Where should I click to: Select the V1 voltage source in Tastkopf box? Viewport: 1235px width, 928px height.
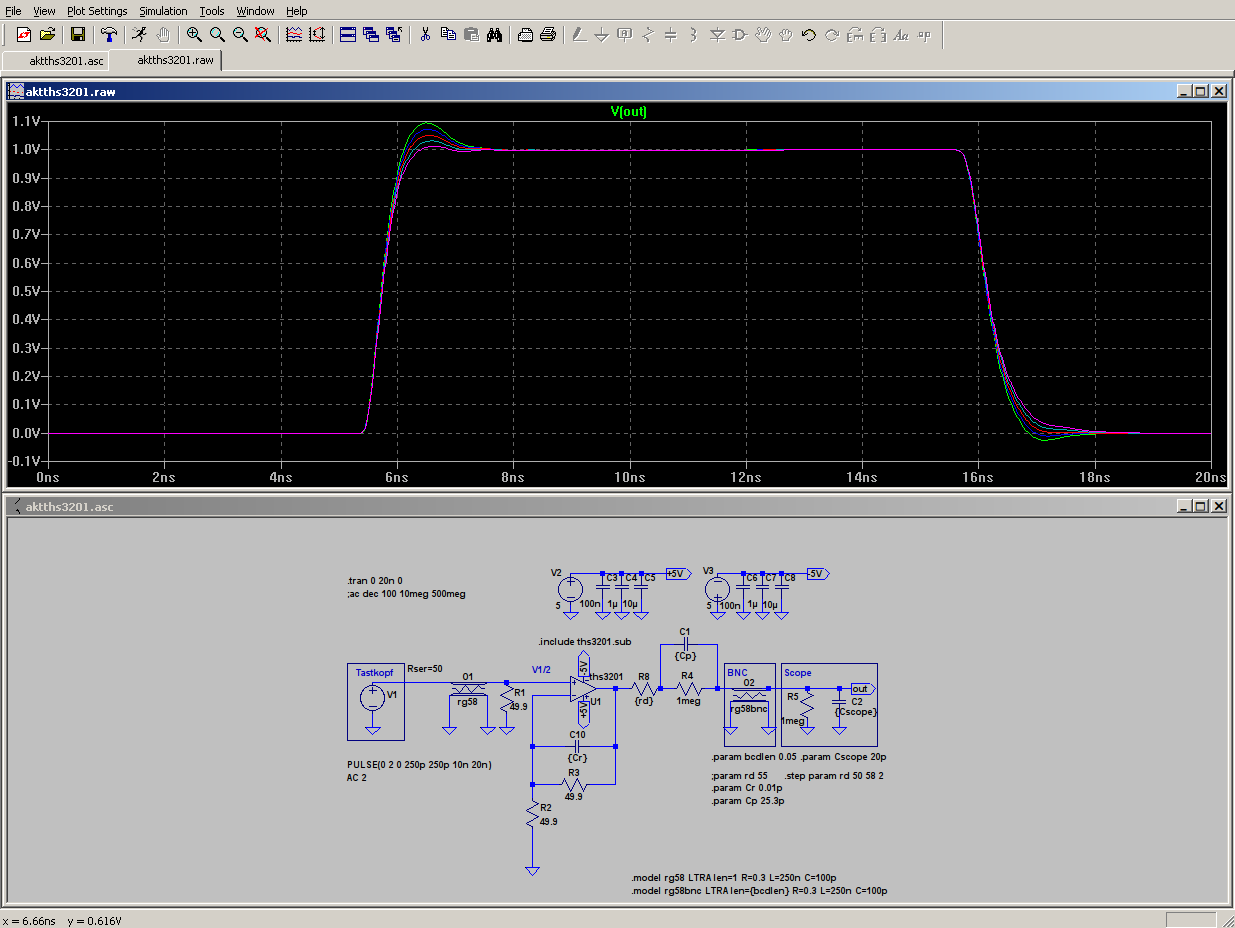click(x=372, y=697)
